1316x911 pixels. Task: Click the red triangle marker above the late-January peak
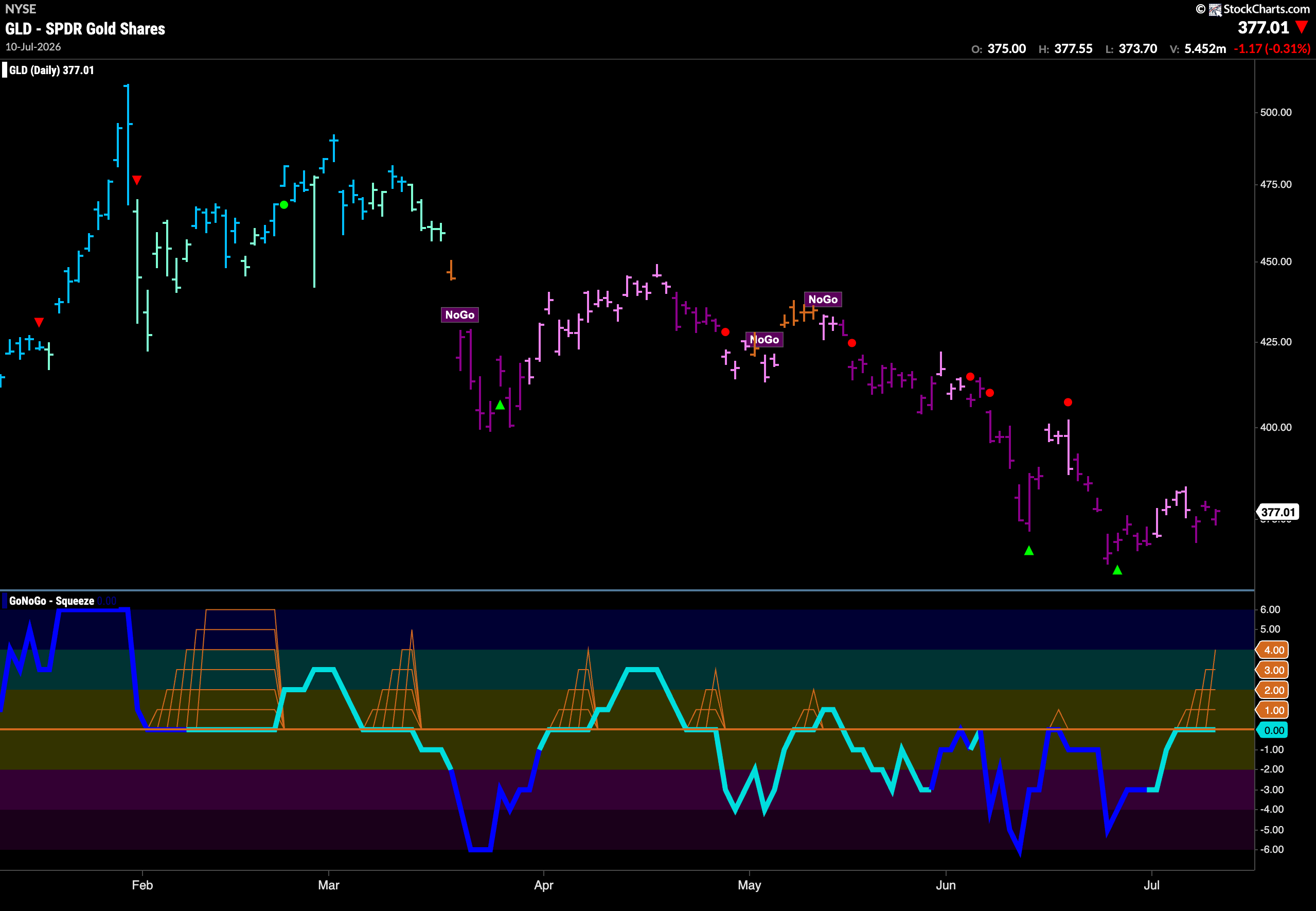click(137, 180)
